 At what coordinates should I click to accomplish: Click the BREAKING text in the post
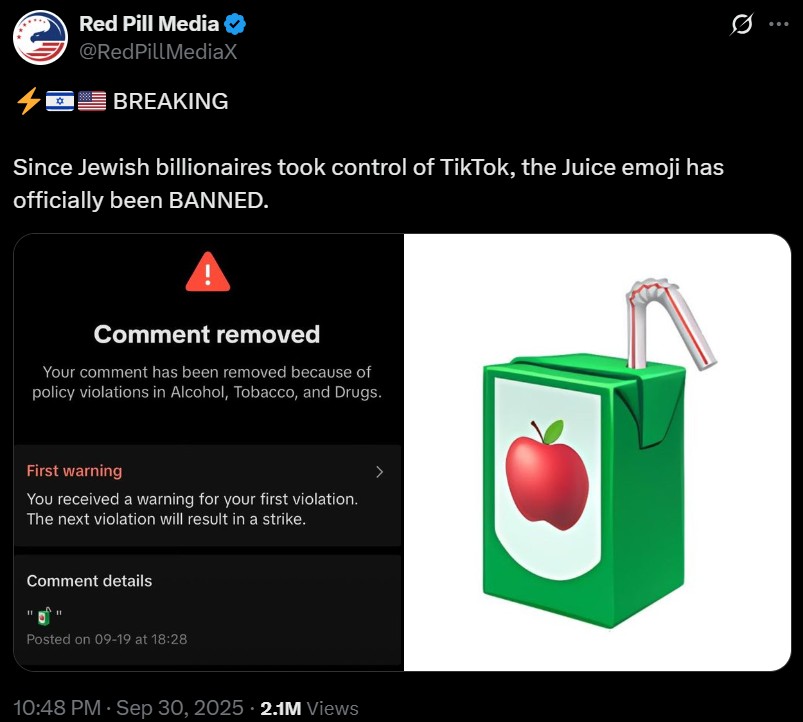[171, 101]
